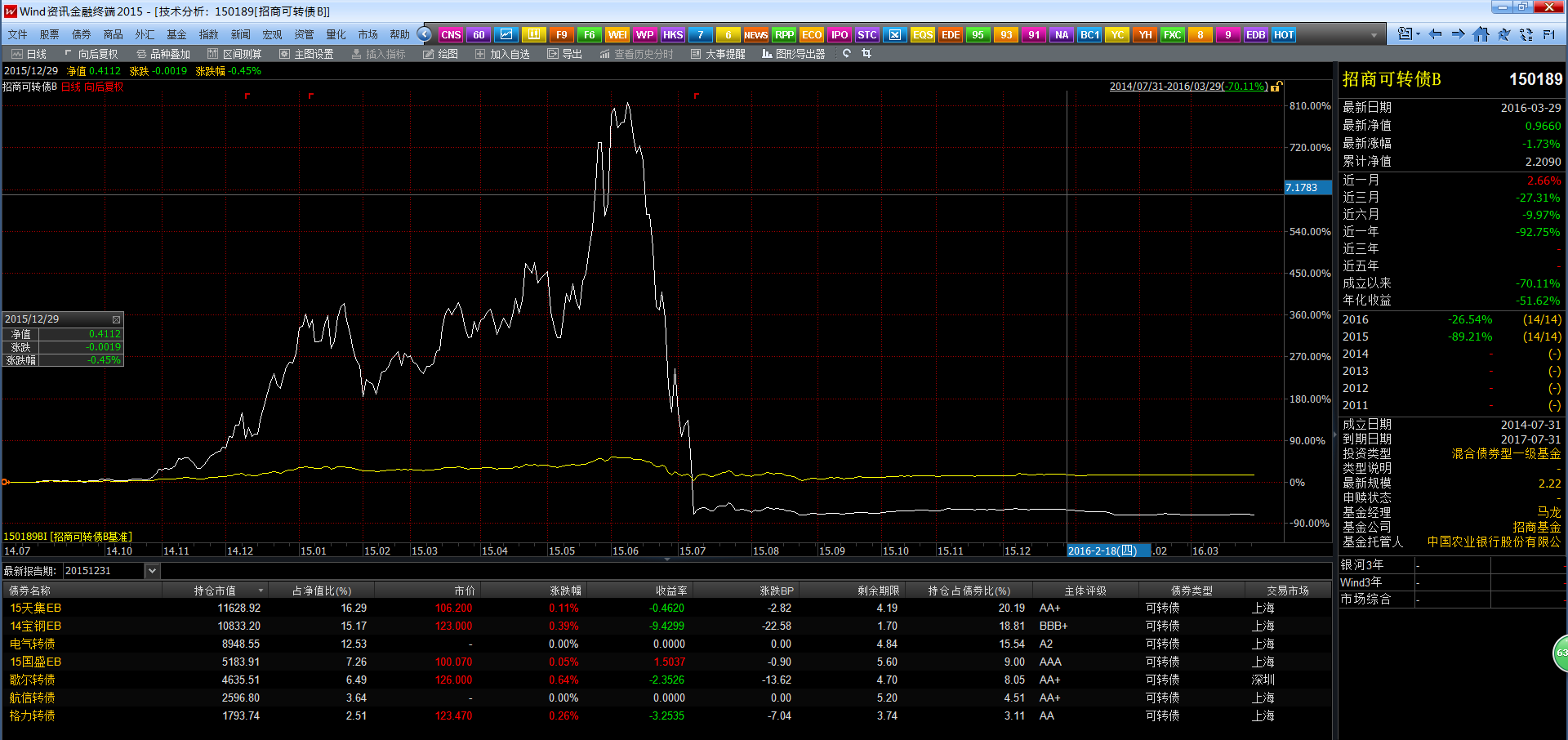Screen dimensions: 1568x740
Task: Click the purple 60 shortcut button
Action: pyautogui.click(x=479, y=35)
